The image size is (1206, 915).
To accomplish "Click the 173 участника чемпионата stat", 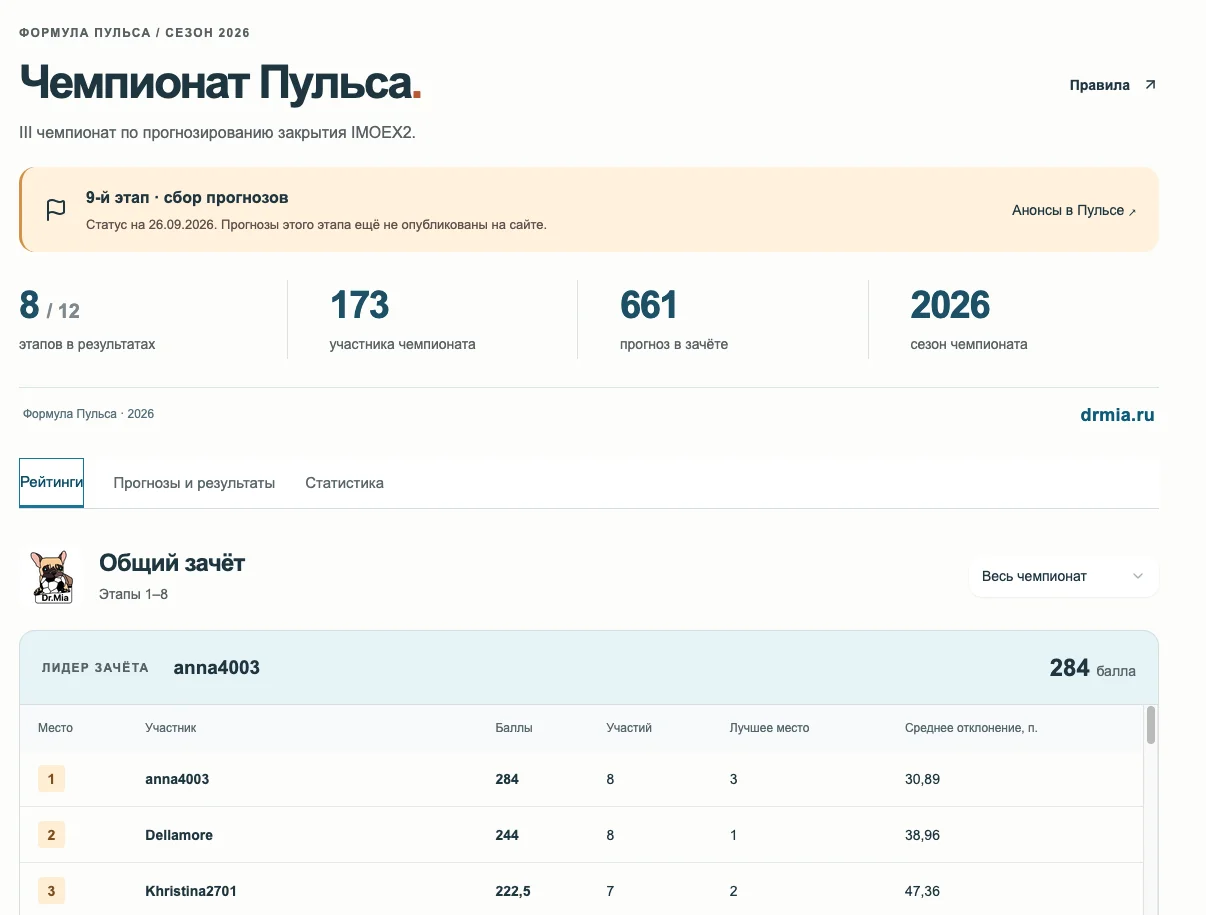I will click(x=402, y=320).
